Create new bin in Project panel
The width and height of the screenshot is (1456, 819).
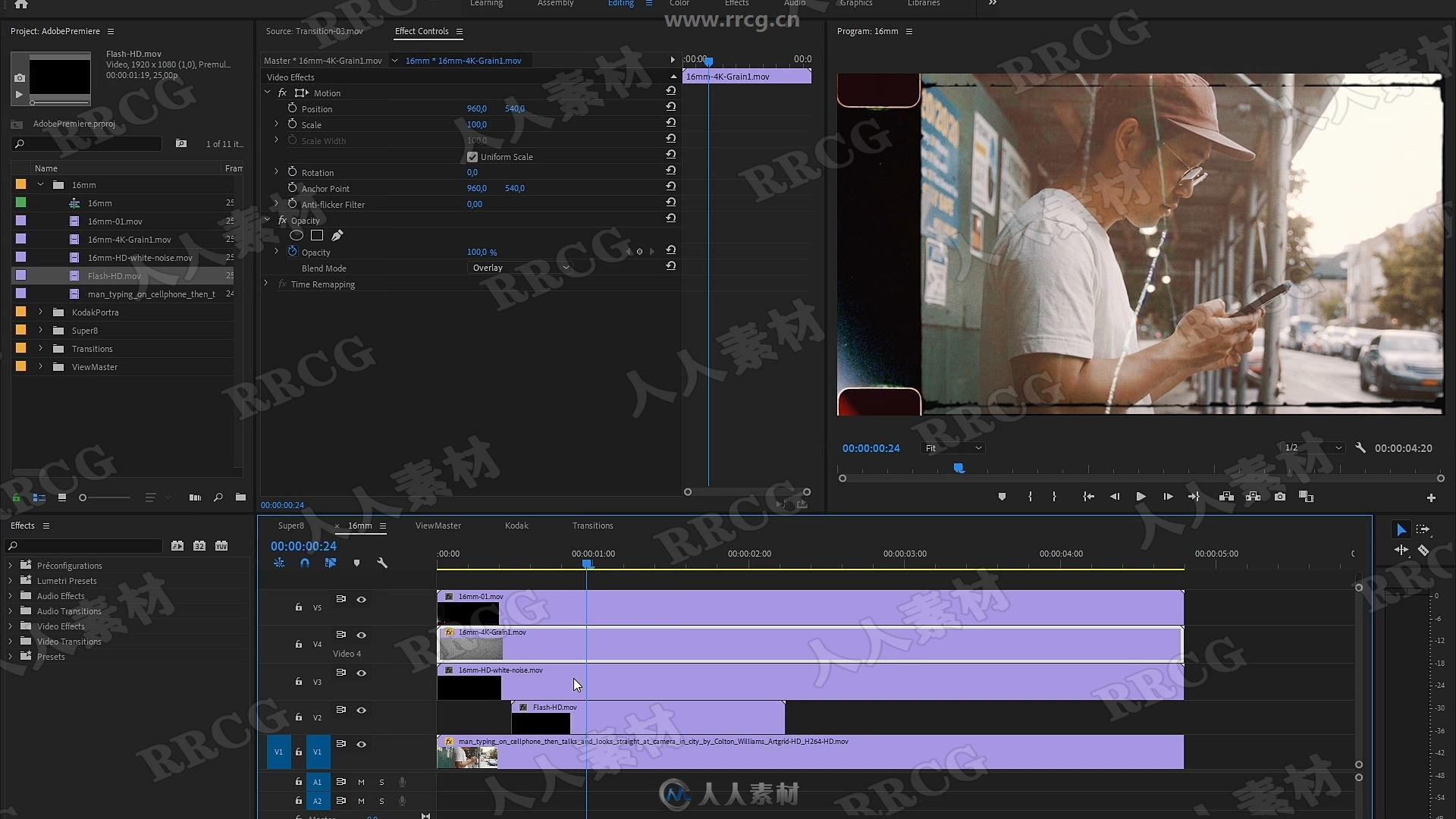tap(240, 497)
